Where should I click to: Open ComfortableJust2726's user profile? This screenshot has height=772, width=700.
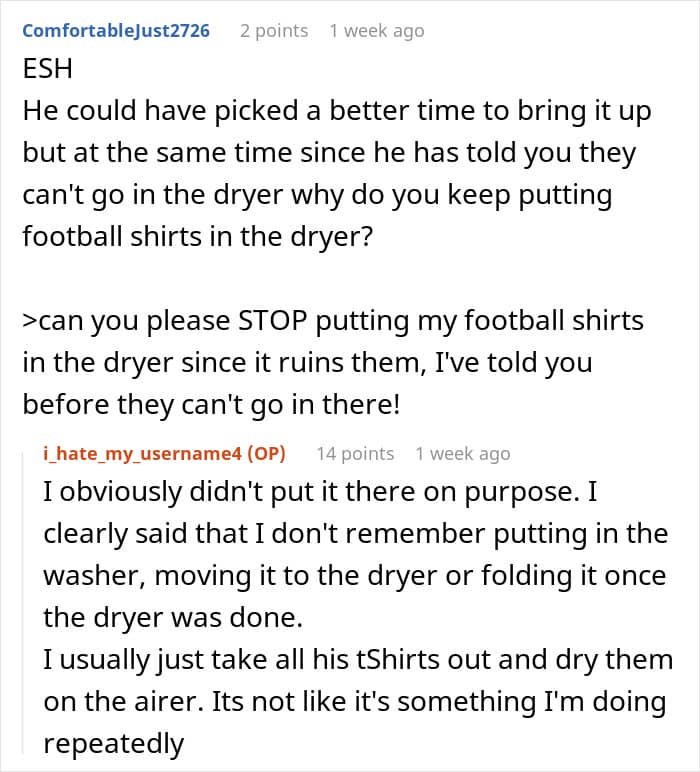pos(116,30)
